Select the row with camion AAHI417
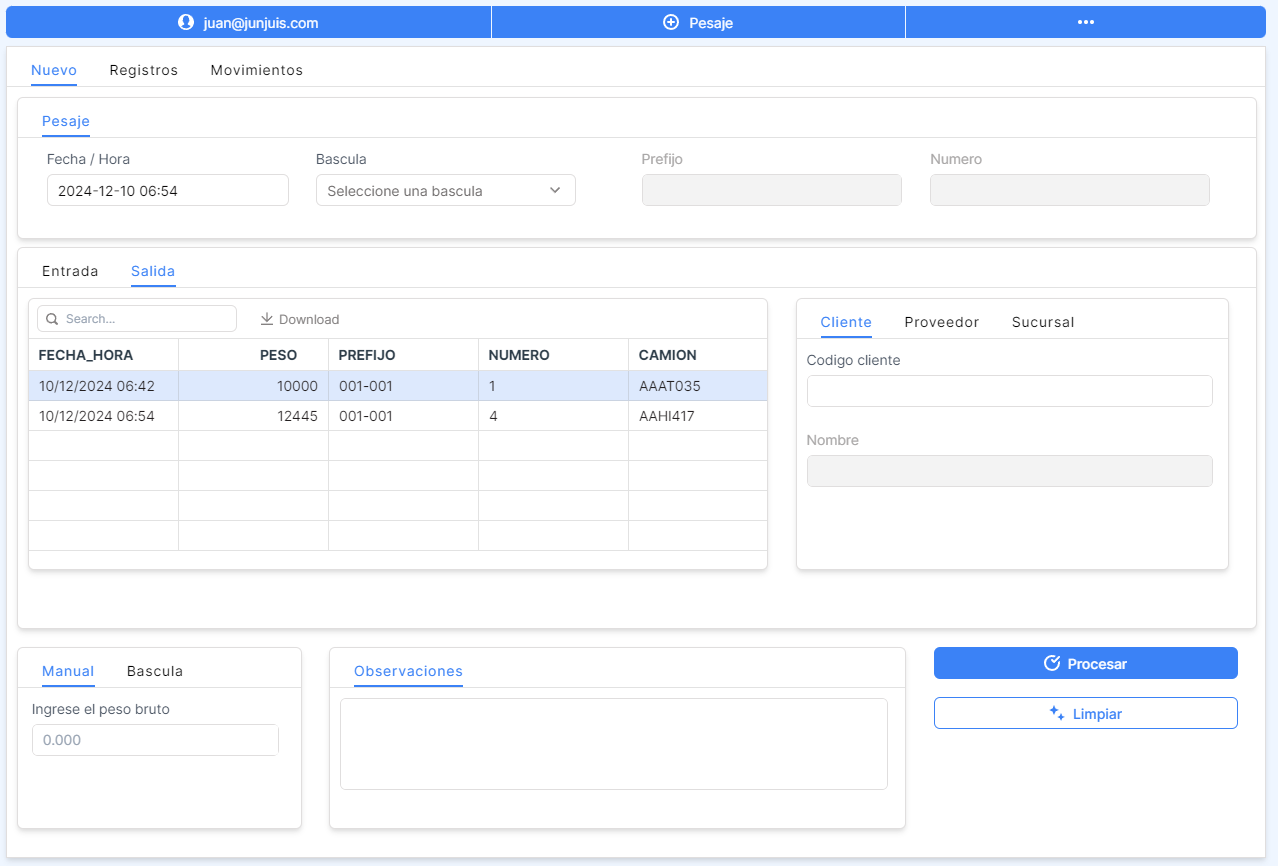The width and height of the screenshot is (1278, 866). (397, 416)
